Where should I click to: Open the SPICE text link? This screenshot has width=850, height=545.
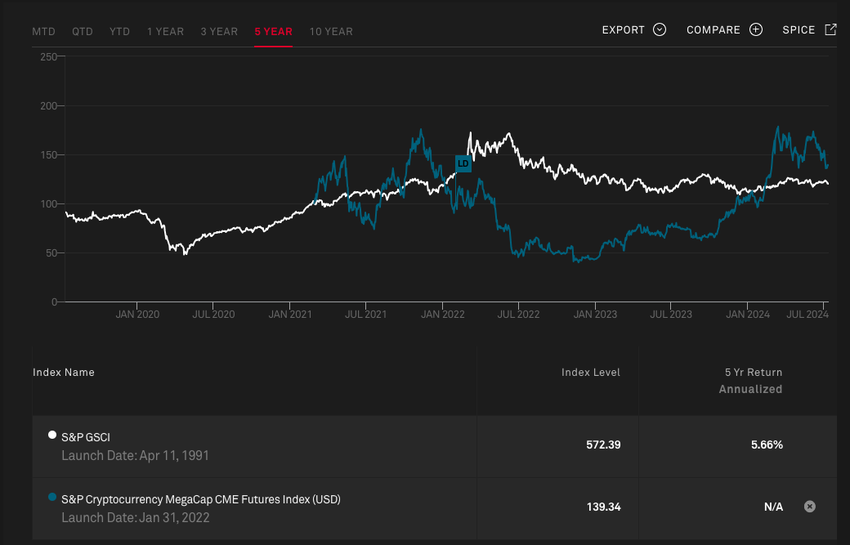[799, 30]
